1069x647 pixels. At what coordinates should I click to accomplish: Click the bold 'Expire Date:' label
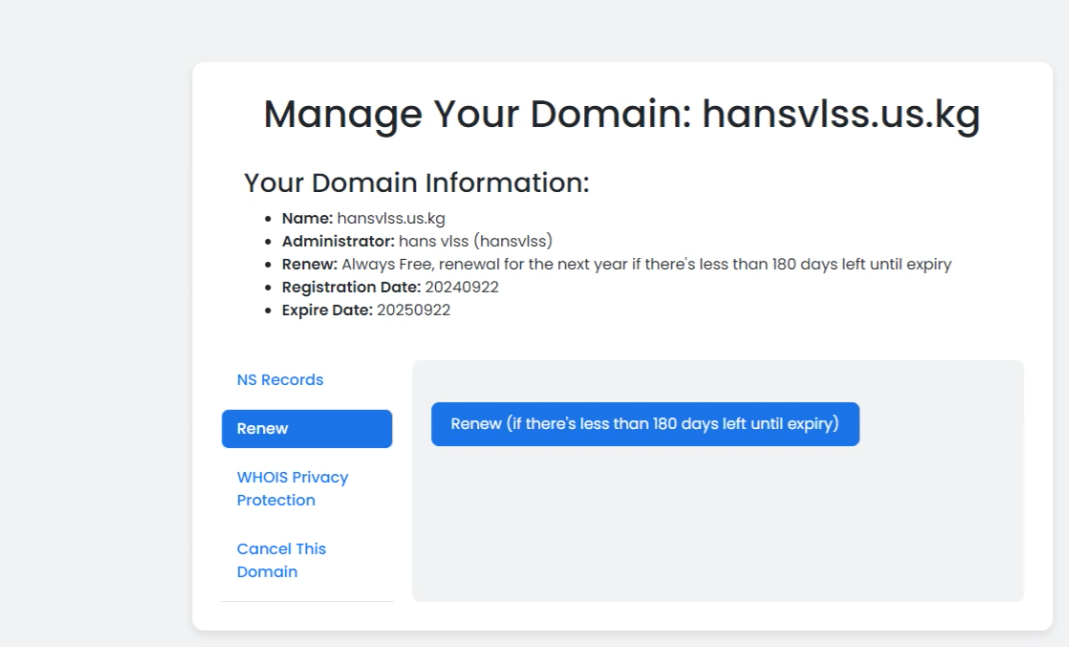coord(327,310)
